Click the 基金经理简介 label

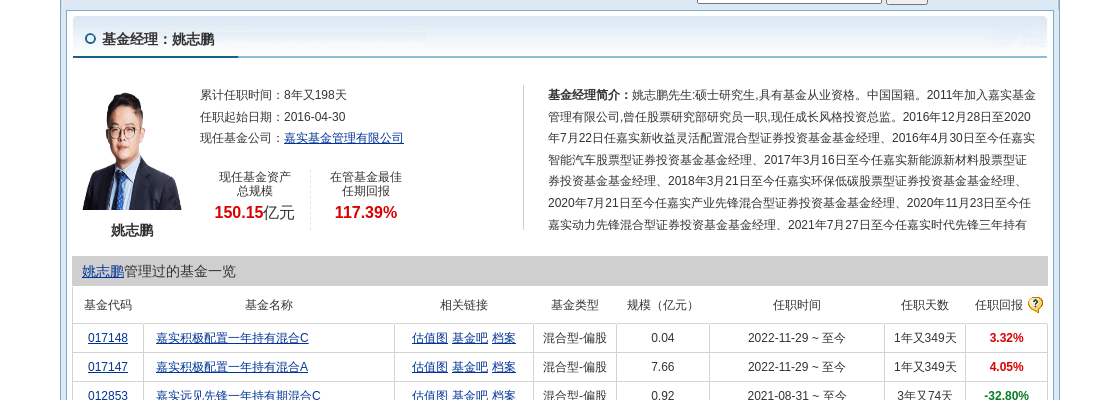coord(589,95)
